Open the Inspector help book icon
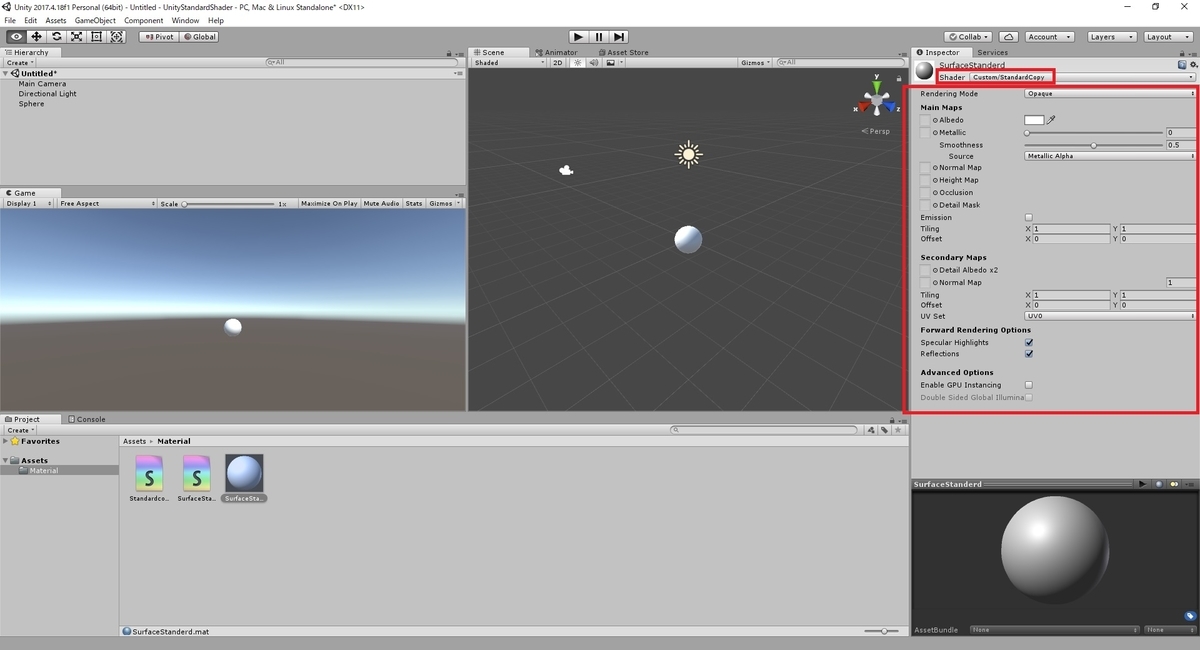Image resolution: width=1200 pixels, height=650 pixels. point(1181,65)
